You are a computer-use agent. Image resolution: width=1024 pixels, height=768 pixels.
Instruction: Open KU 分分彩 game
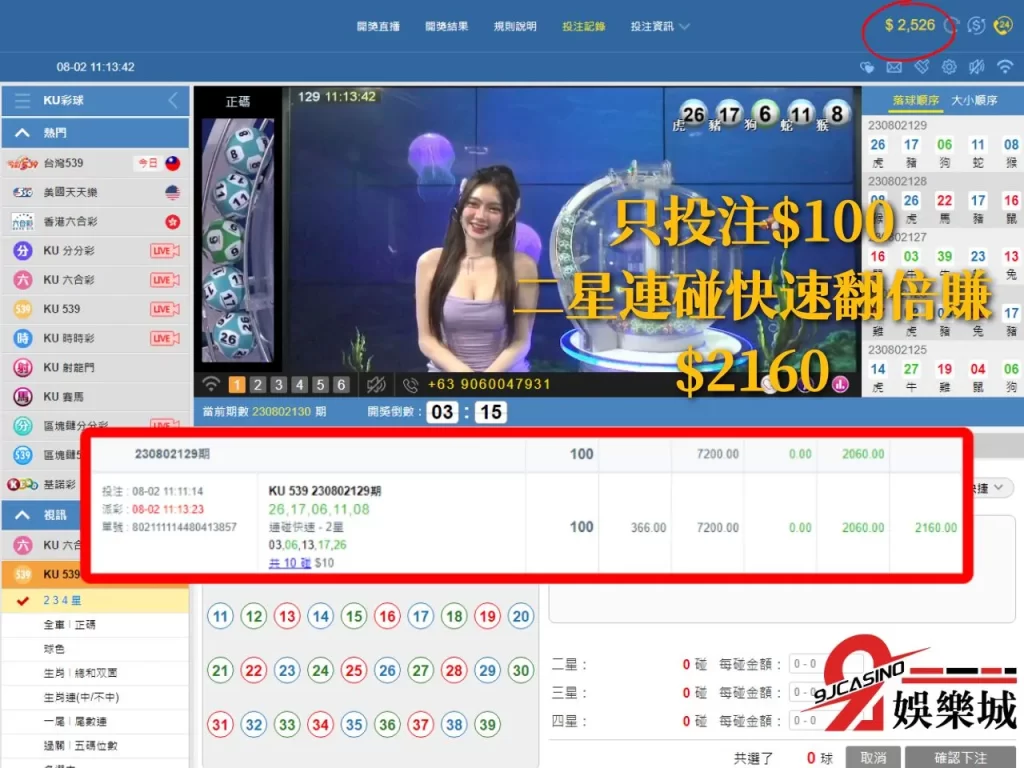point(95,251)
